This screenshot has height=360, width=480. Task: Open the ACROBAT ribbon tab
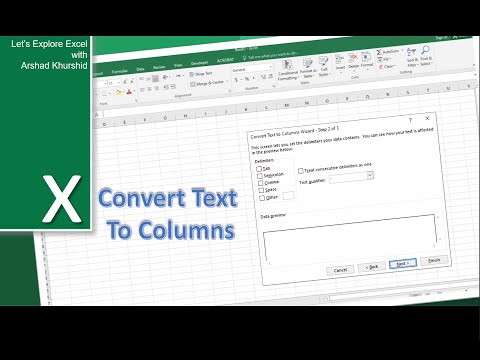coord(225,60)
